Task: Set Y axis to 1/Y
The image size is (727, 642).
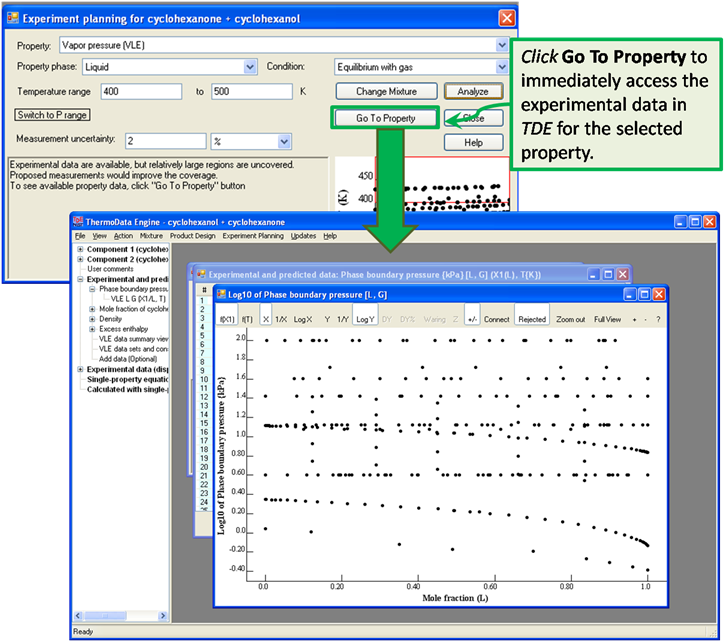Action: 343,319
